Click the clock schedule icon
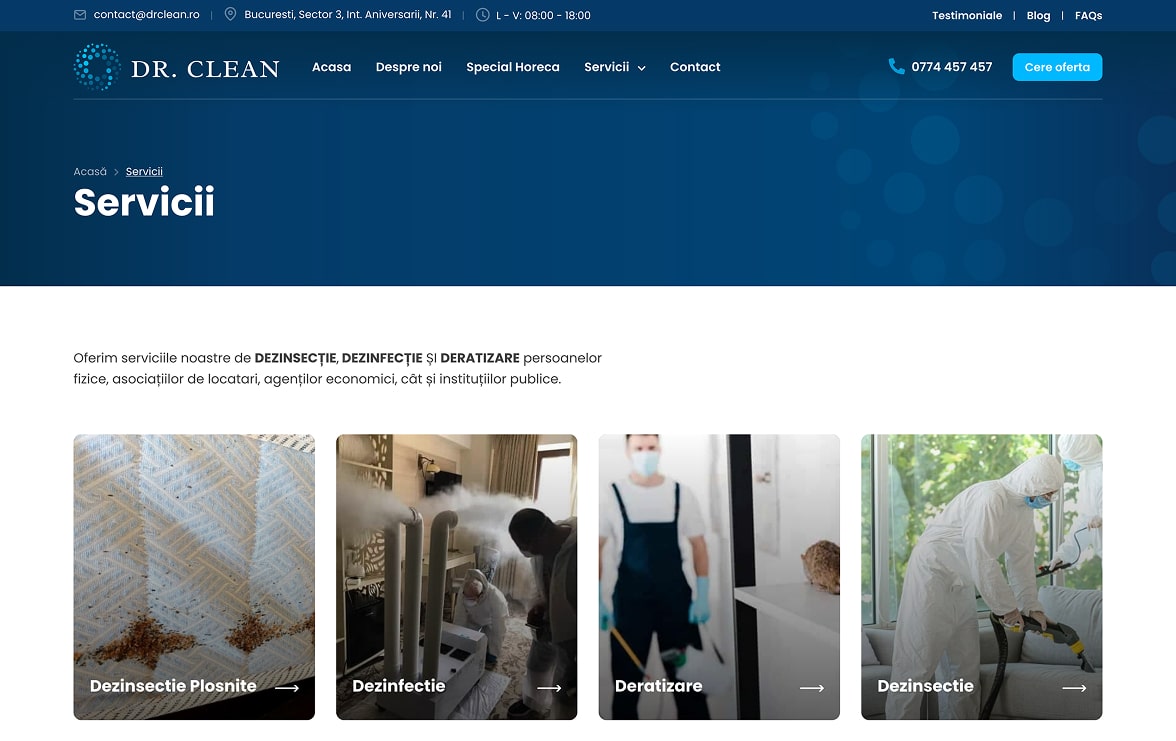 click(x=483, y=15)
